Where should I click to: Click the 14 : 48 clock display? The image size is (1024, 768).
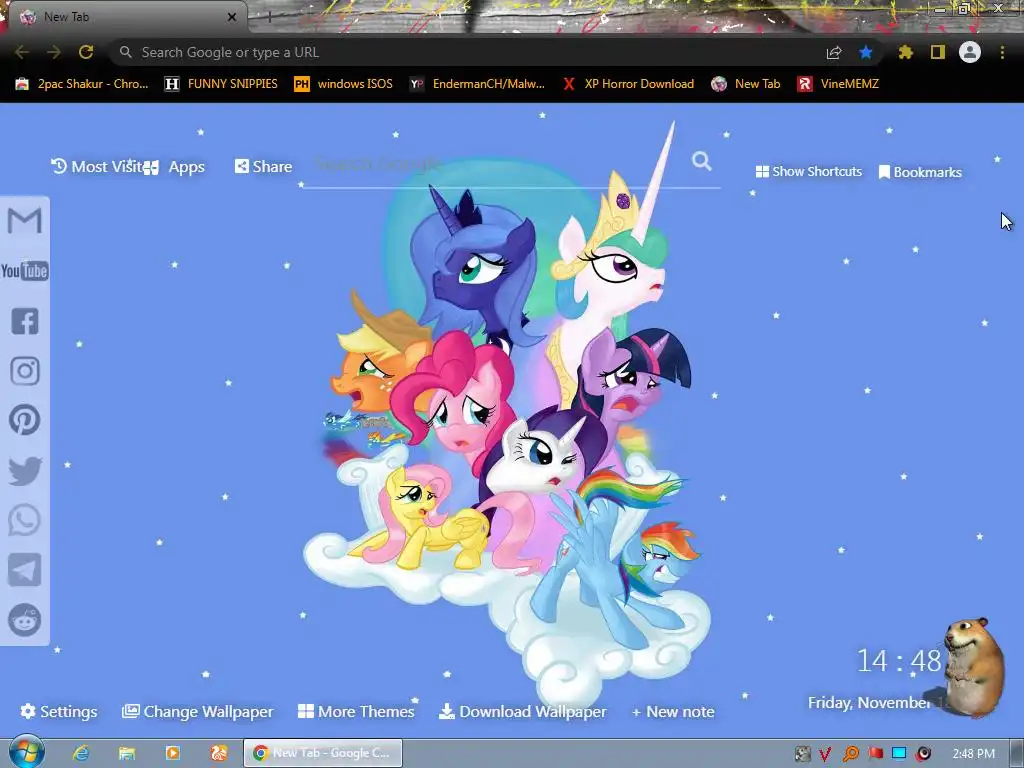coord(899,661)
